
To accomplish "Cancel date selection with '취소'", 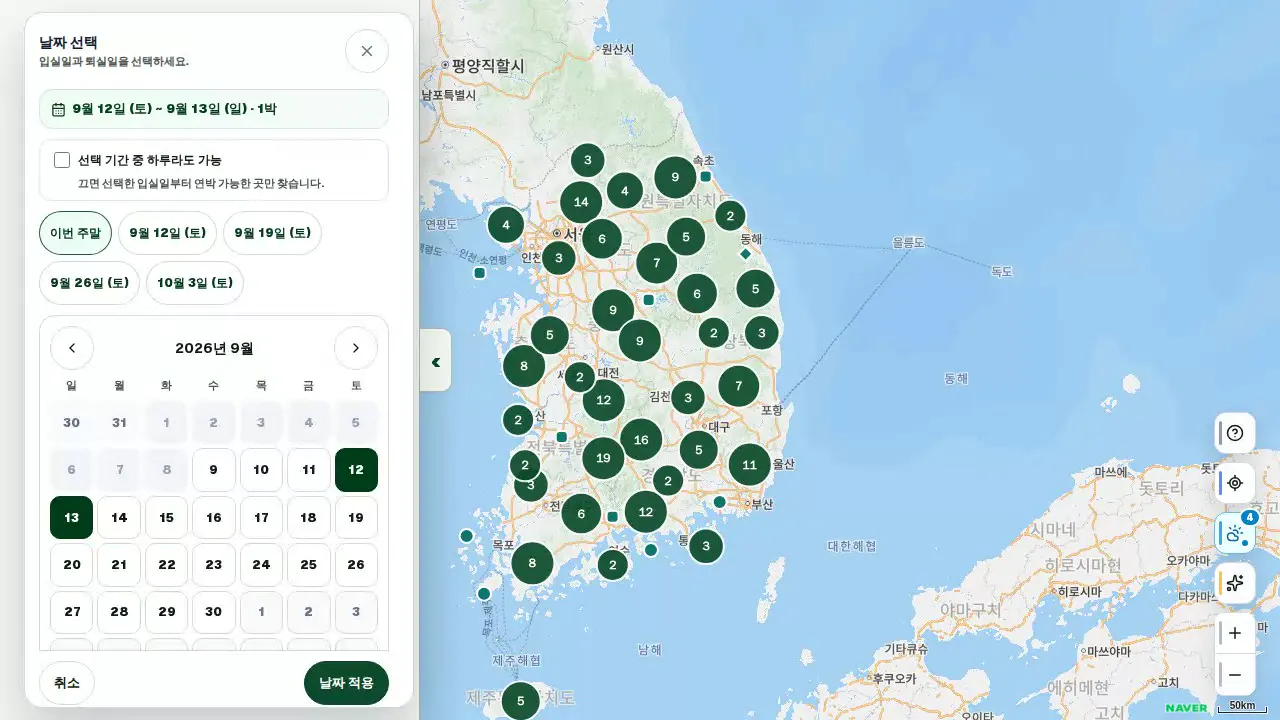I will tap(67, 683).
